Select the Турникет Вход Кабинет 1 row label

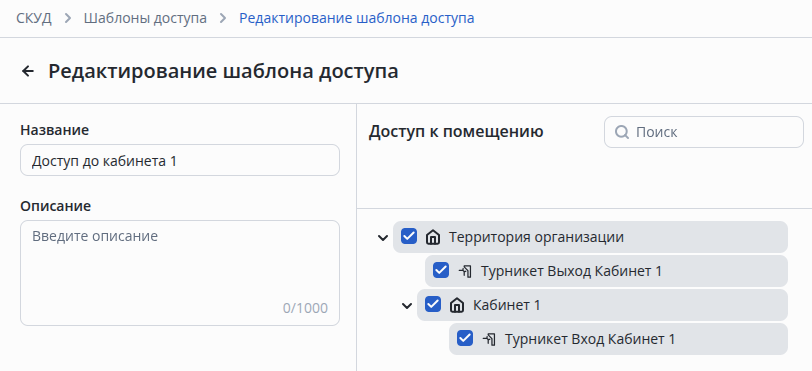tap(590, 339)
